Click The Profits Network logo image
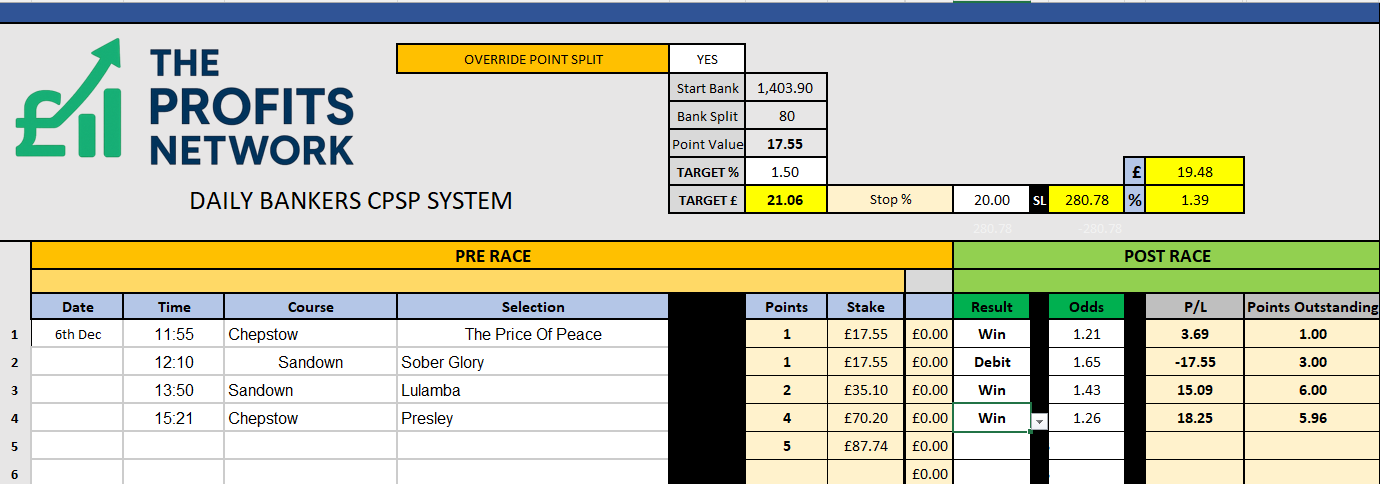This screenshot has height=484, width=1380. [x=185, y=104]
